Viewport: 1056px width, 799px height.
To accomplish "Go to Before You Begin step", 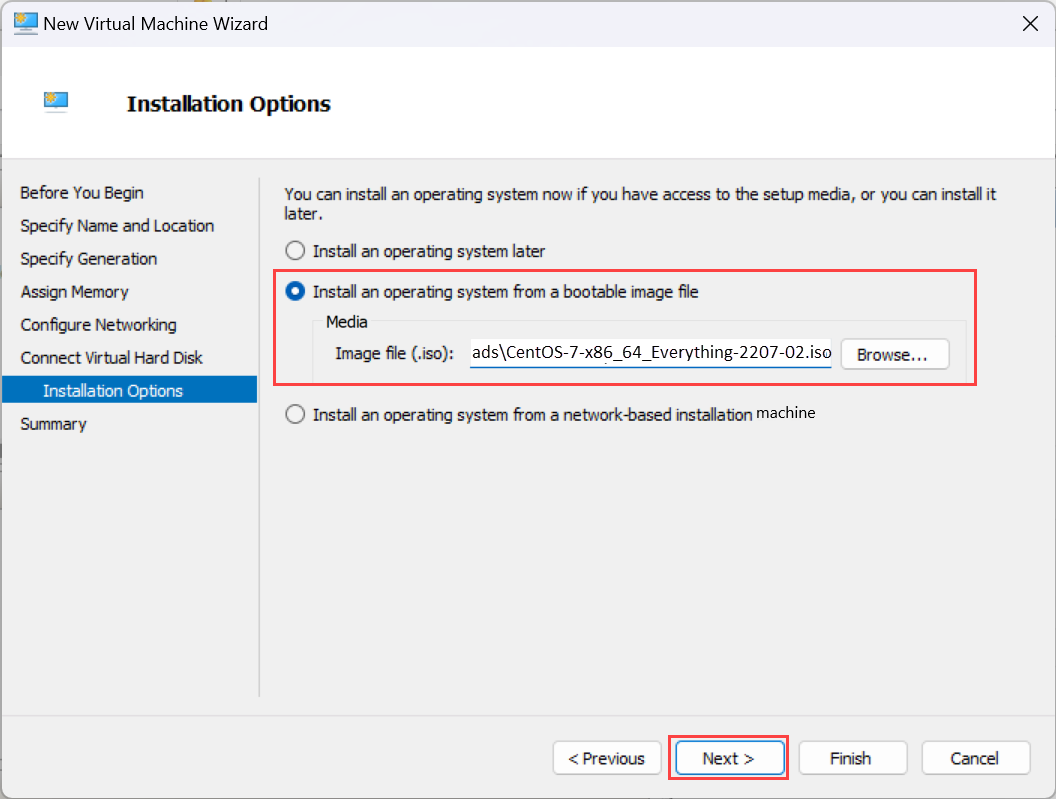I will pos(82,193).
